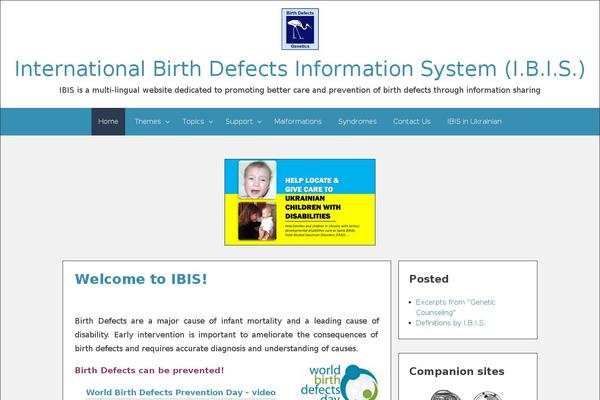Open the International Birth Defects Information System title
This screenshot has height=400, width=600.
[x=300, y=69]
